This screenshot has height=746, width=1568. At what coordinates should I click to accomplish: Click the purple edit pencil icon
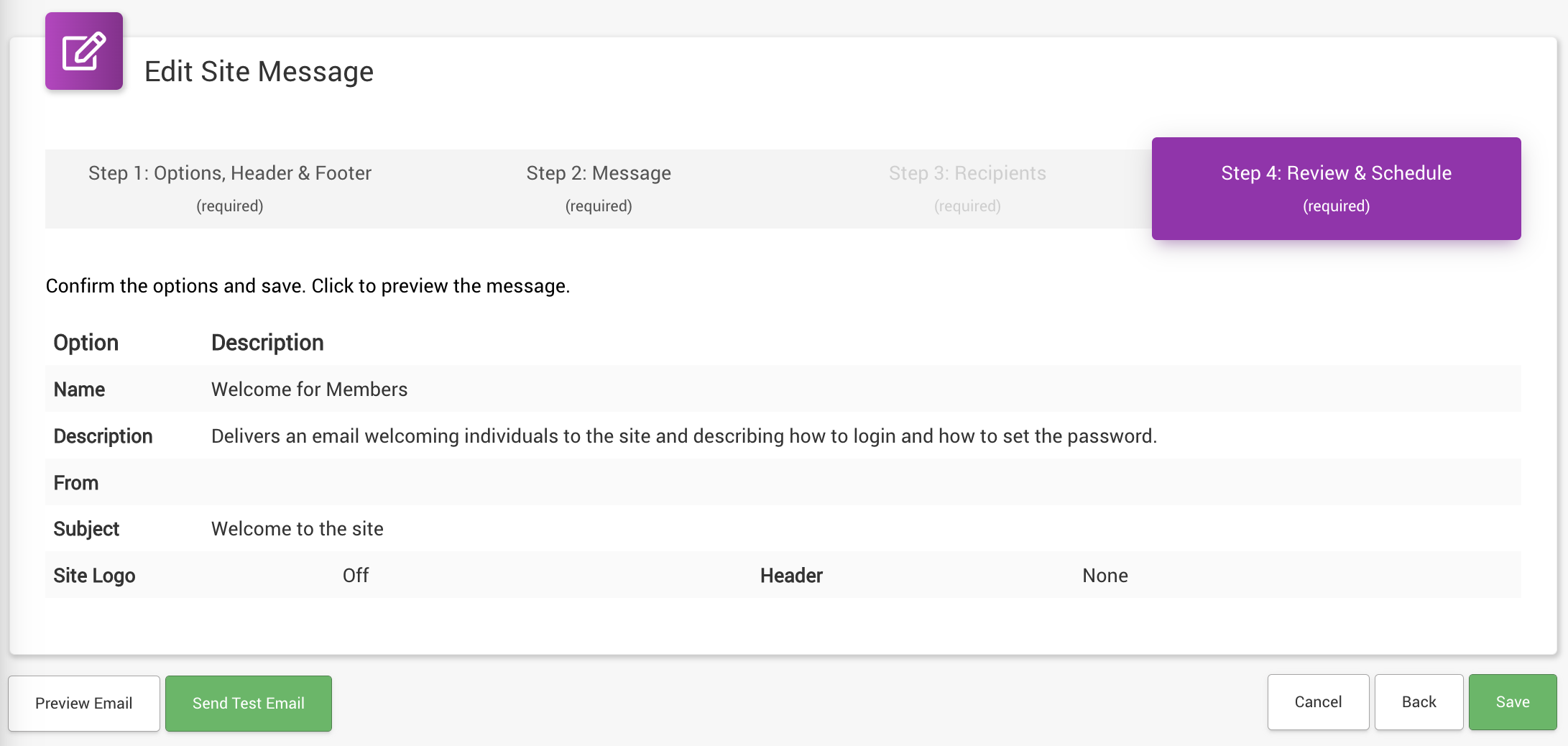(x=84, y=51)
